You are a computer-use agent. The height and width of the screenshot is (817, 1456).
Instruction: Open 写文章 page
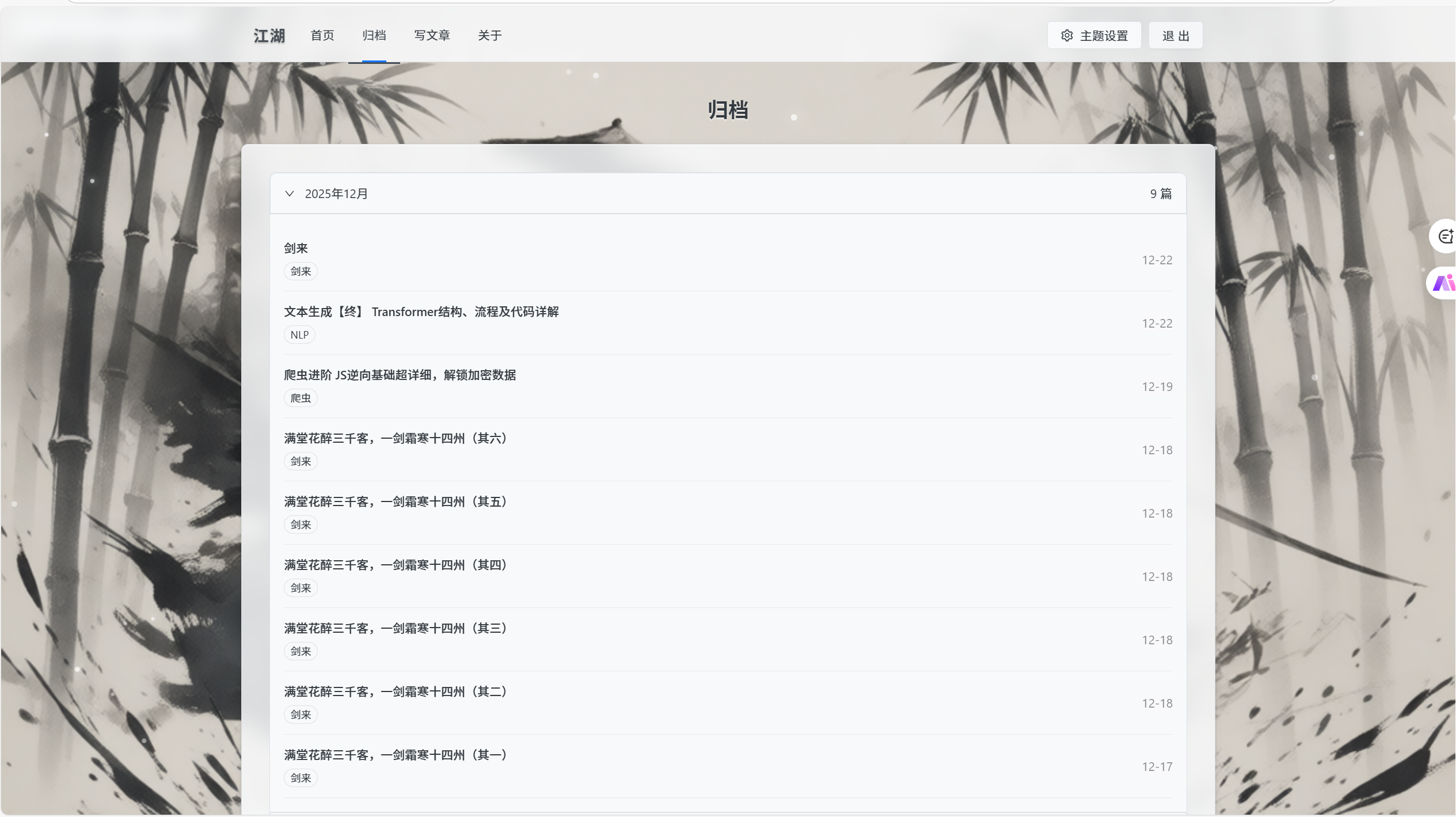[x=432, y=36]
